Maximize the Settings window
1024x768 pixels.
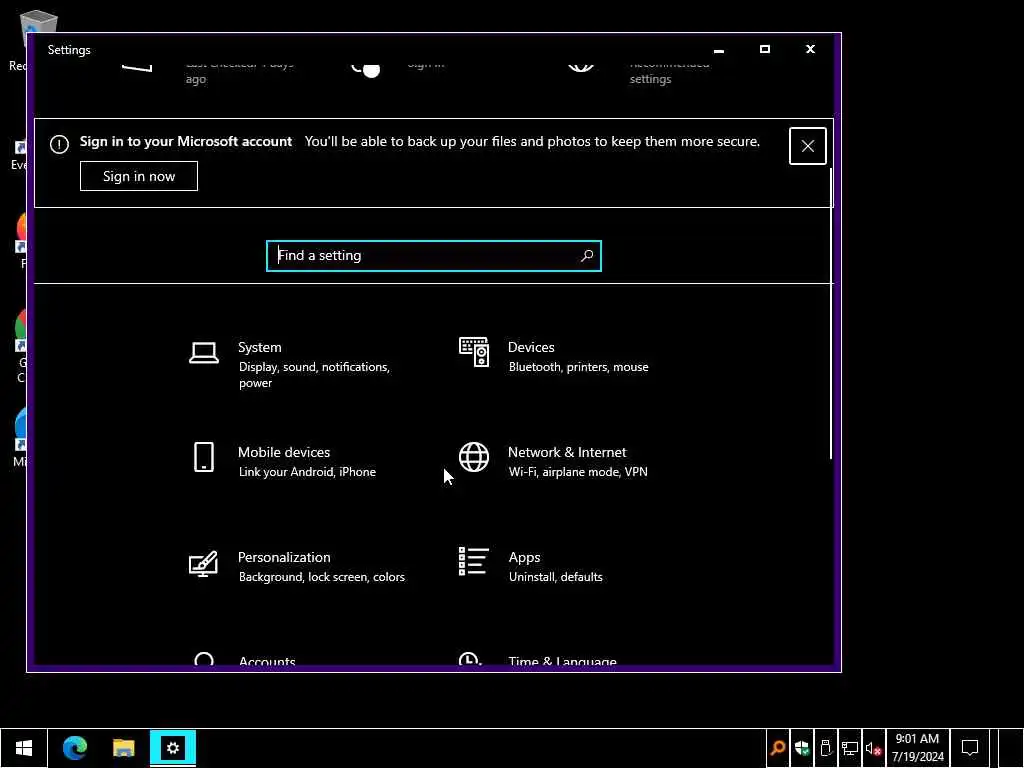[x=765, y=50]
